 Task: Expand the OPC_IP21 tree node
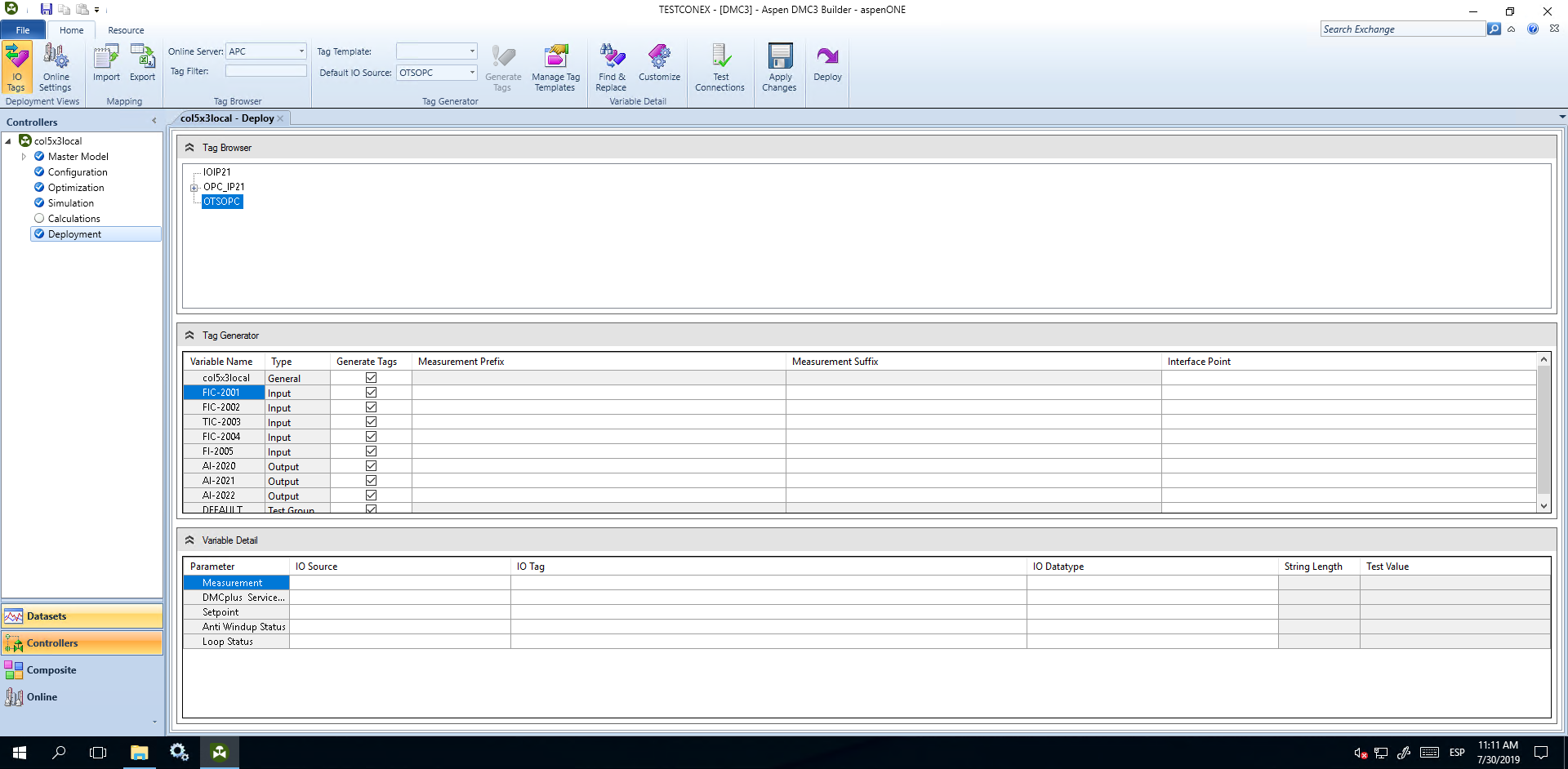194,188
